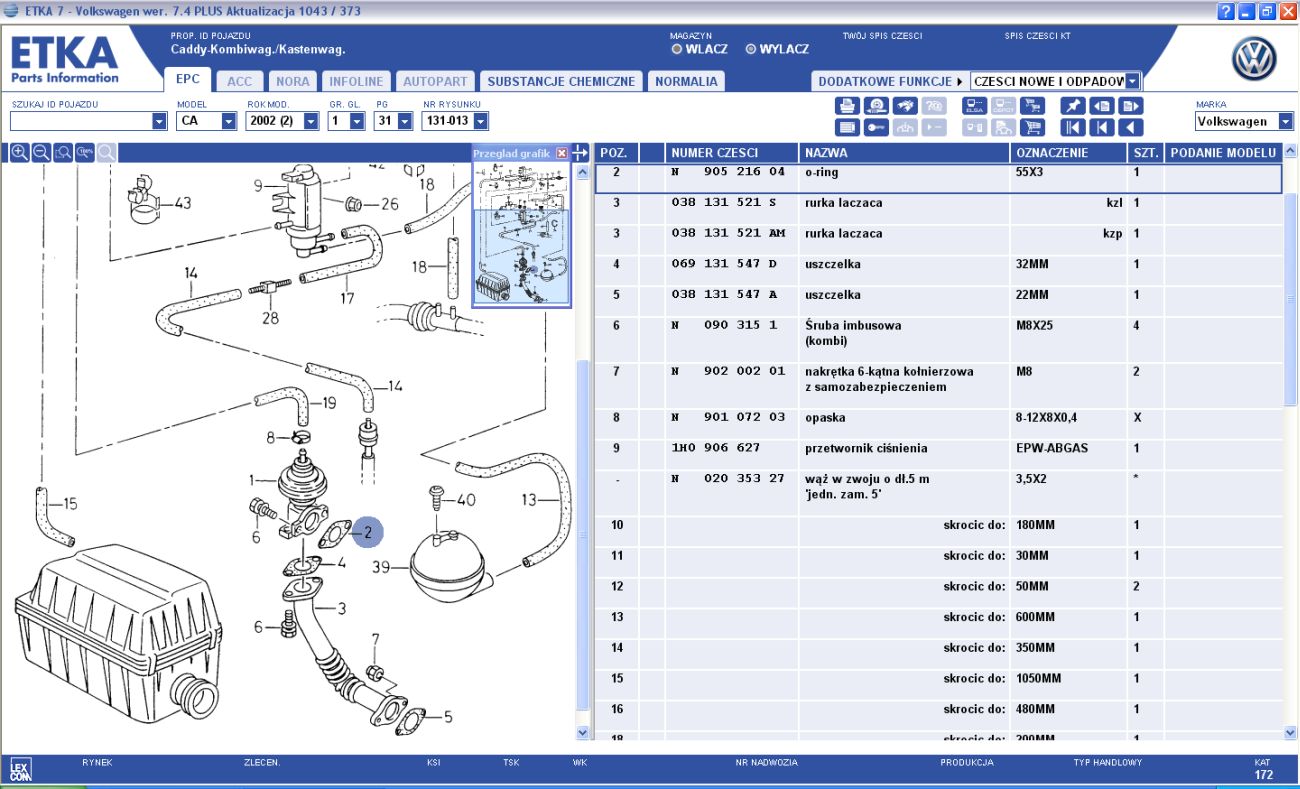This screenshot has height=789, width=1300.
Task: Click the LexCom icon in status bar
Action: click(20, 769)
